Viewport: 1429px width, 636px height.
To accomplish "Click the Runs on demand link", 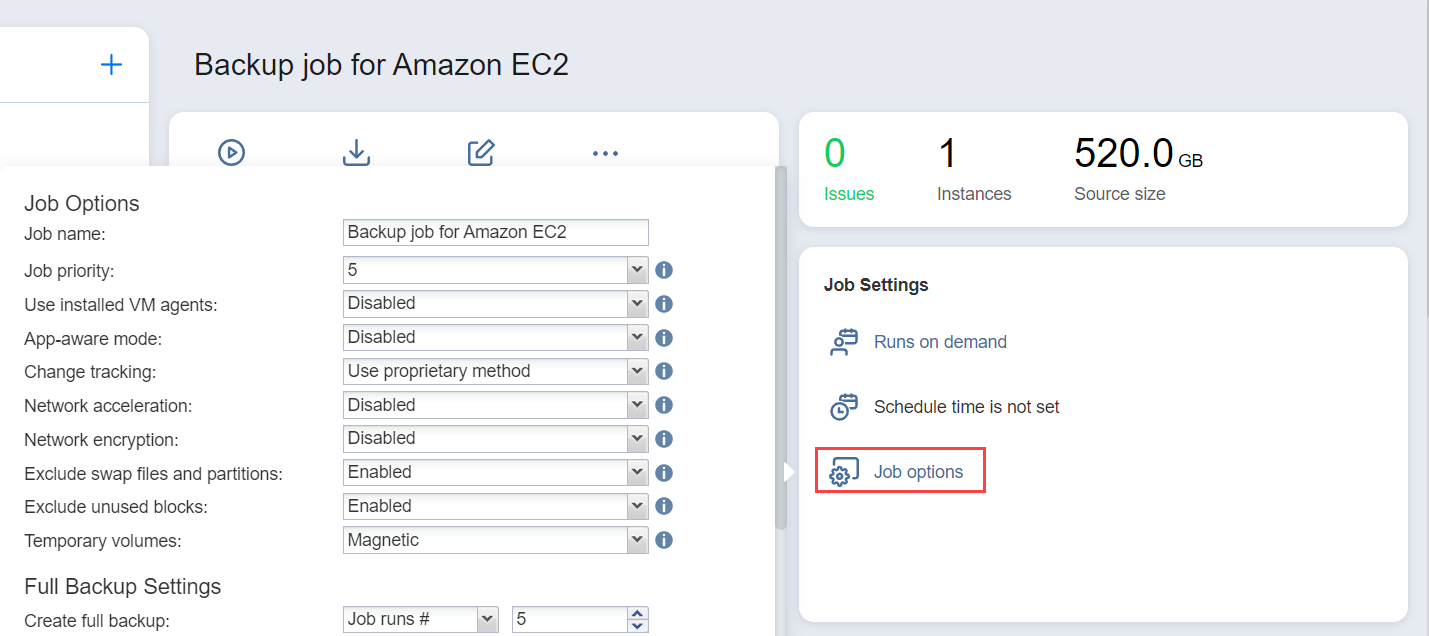I will click(940, 342).
